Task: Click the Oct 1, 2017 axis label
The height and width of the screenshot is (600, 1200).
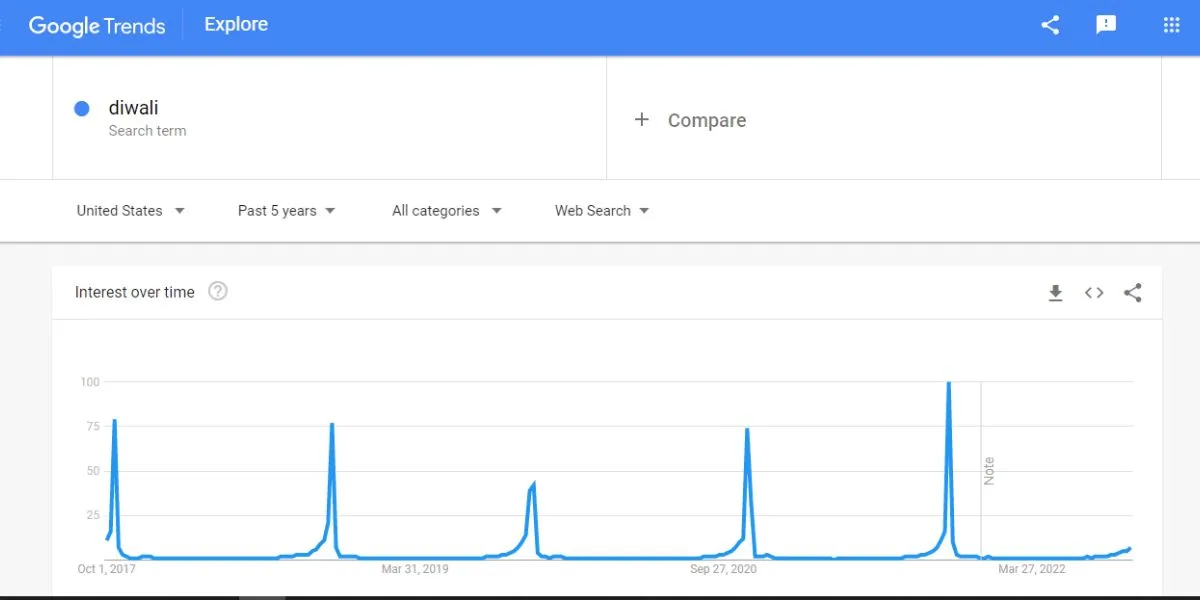Action: point(107,569)
